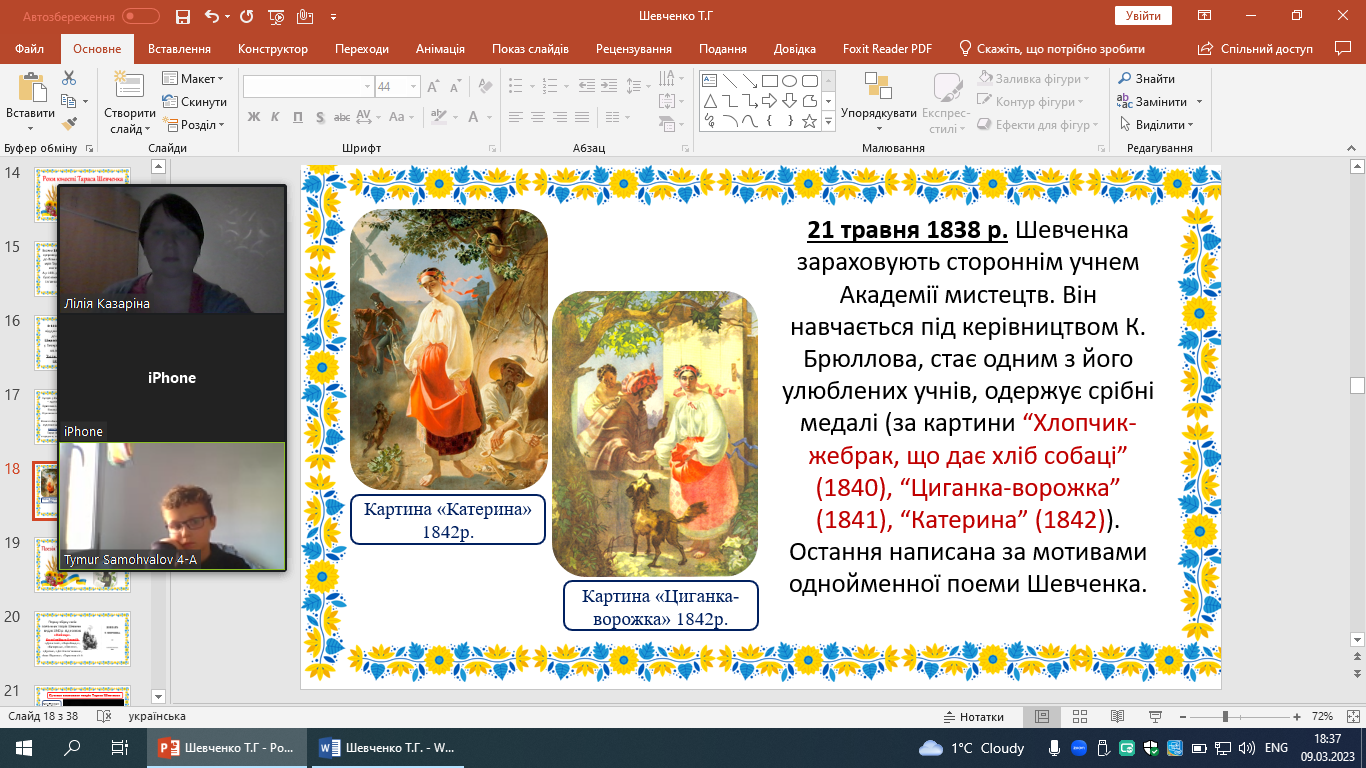This screenshot has height=768, width=1366.
Task: Click the Windows Start button
Action: coord(24,748)
